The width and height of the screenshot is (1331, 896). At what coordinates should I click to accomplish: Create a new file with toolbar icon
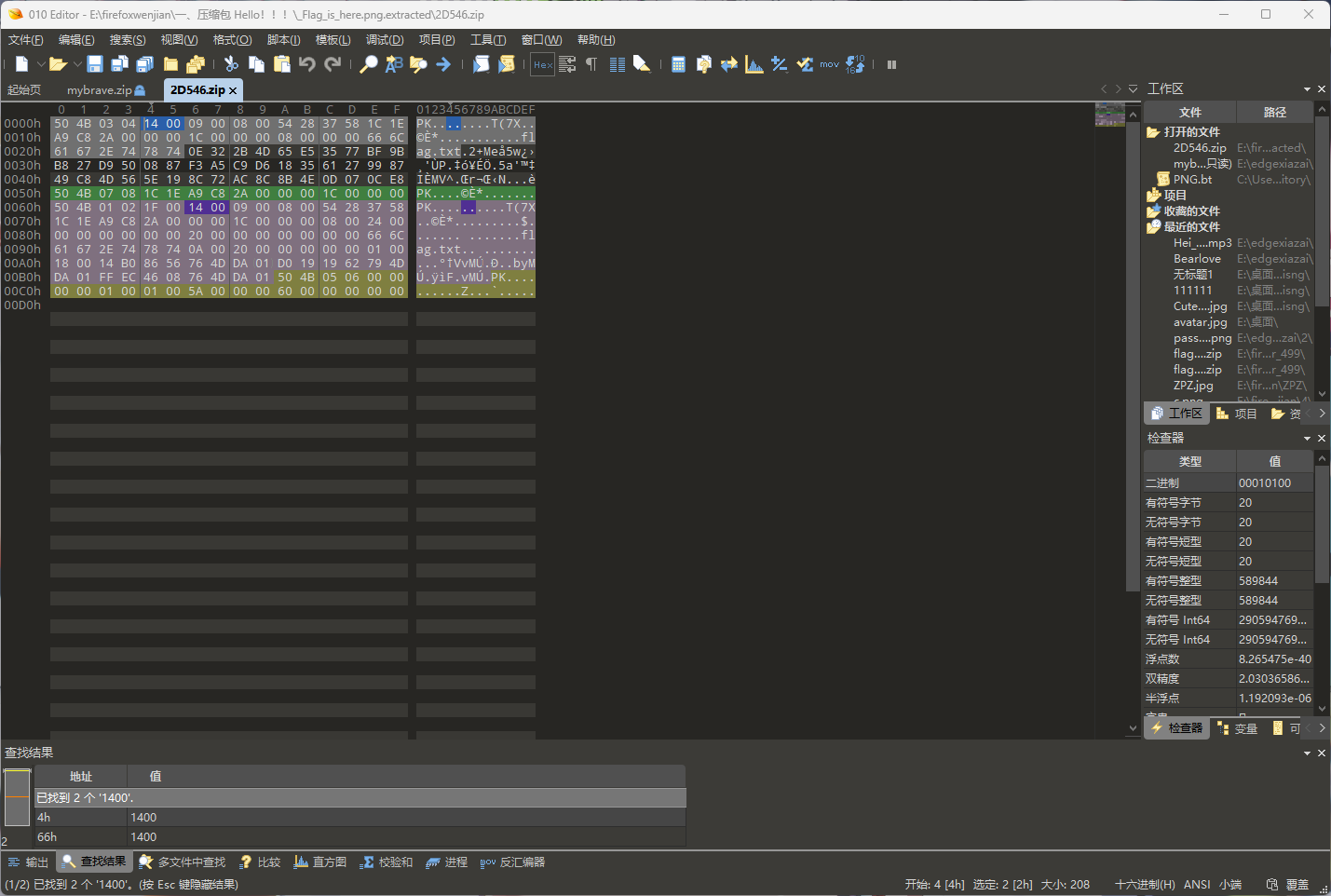click(x=21, y=64)
